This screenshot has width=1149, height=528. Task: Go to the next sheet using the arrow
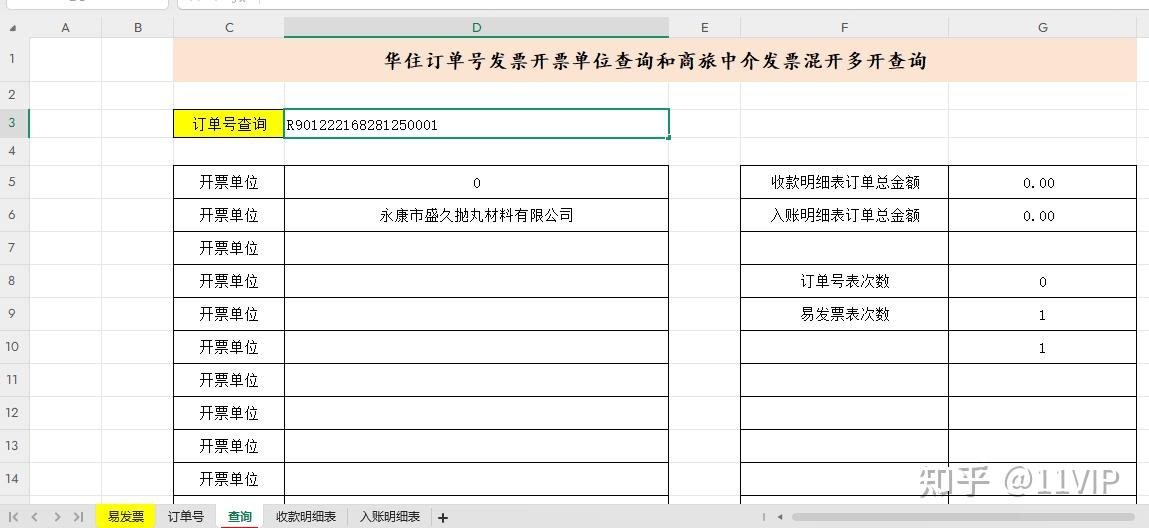pos(57,517)
